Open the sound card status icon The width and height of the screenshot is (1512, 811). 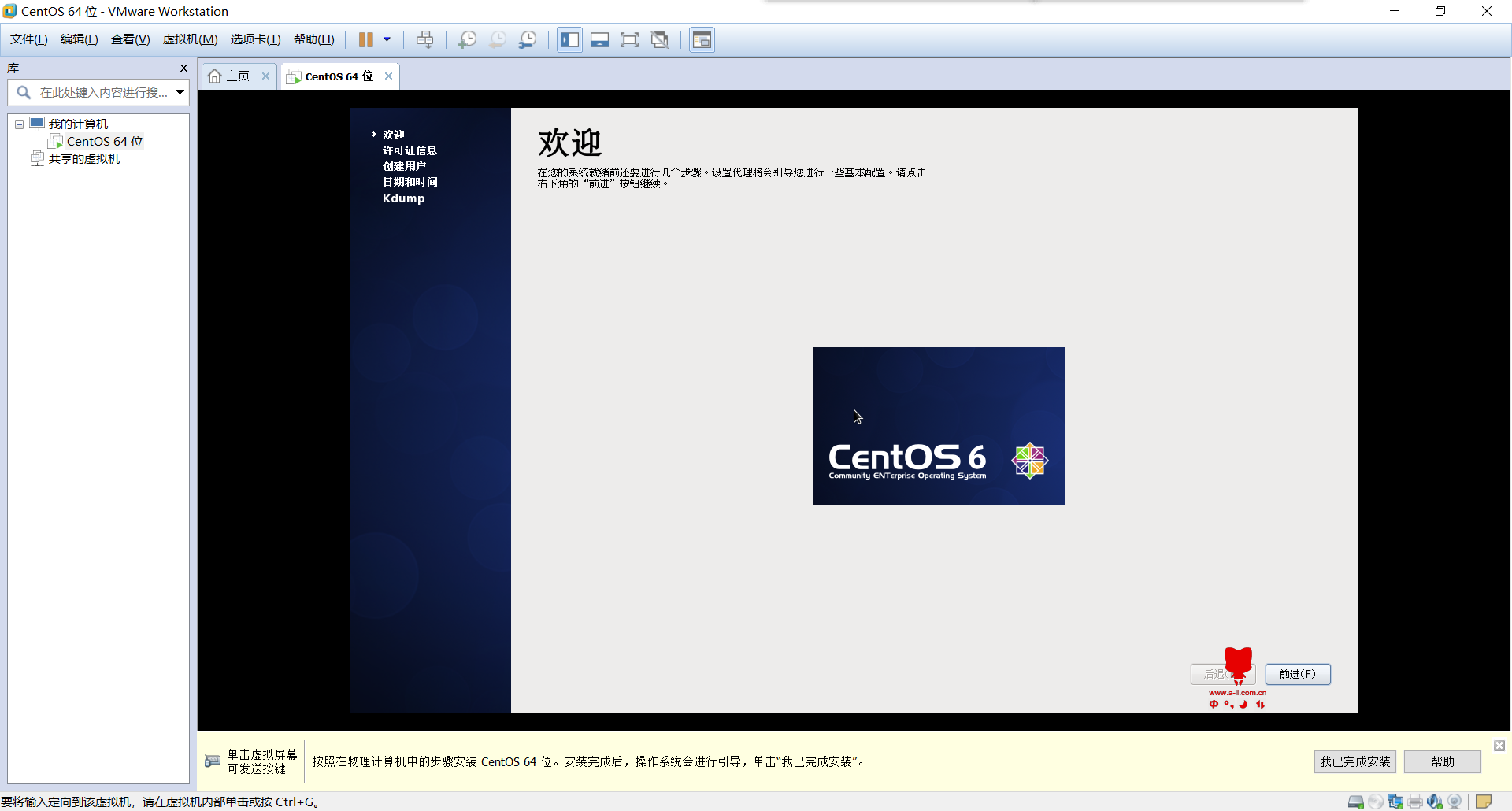coord(1435,802)
